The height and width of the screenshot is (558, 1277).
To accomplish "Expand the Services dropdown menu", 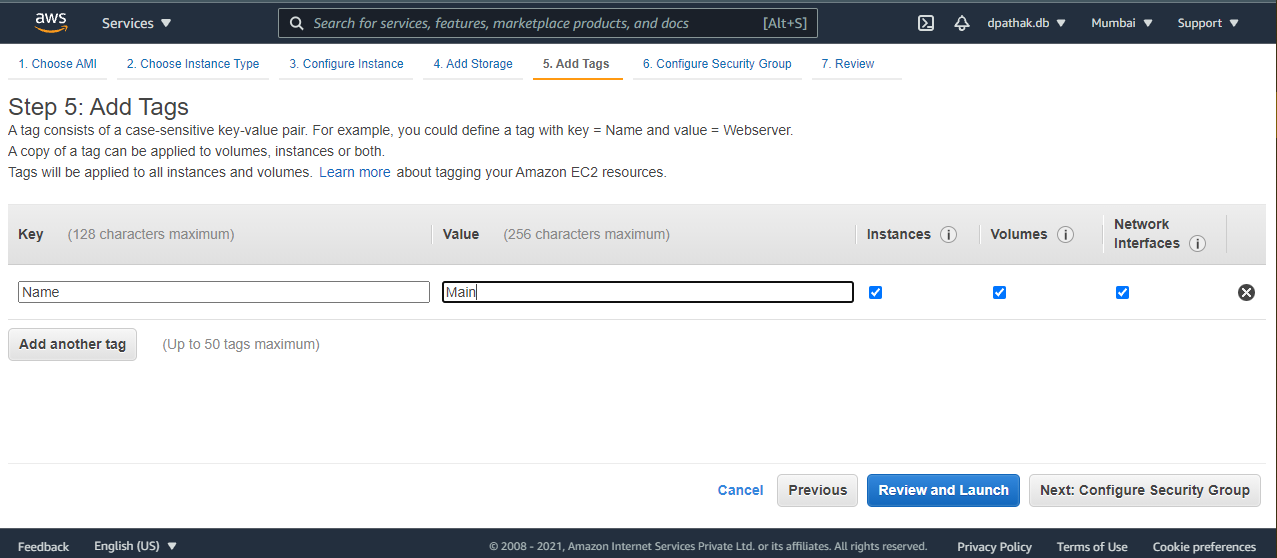I will 136,23.
